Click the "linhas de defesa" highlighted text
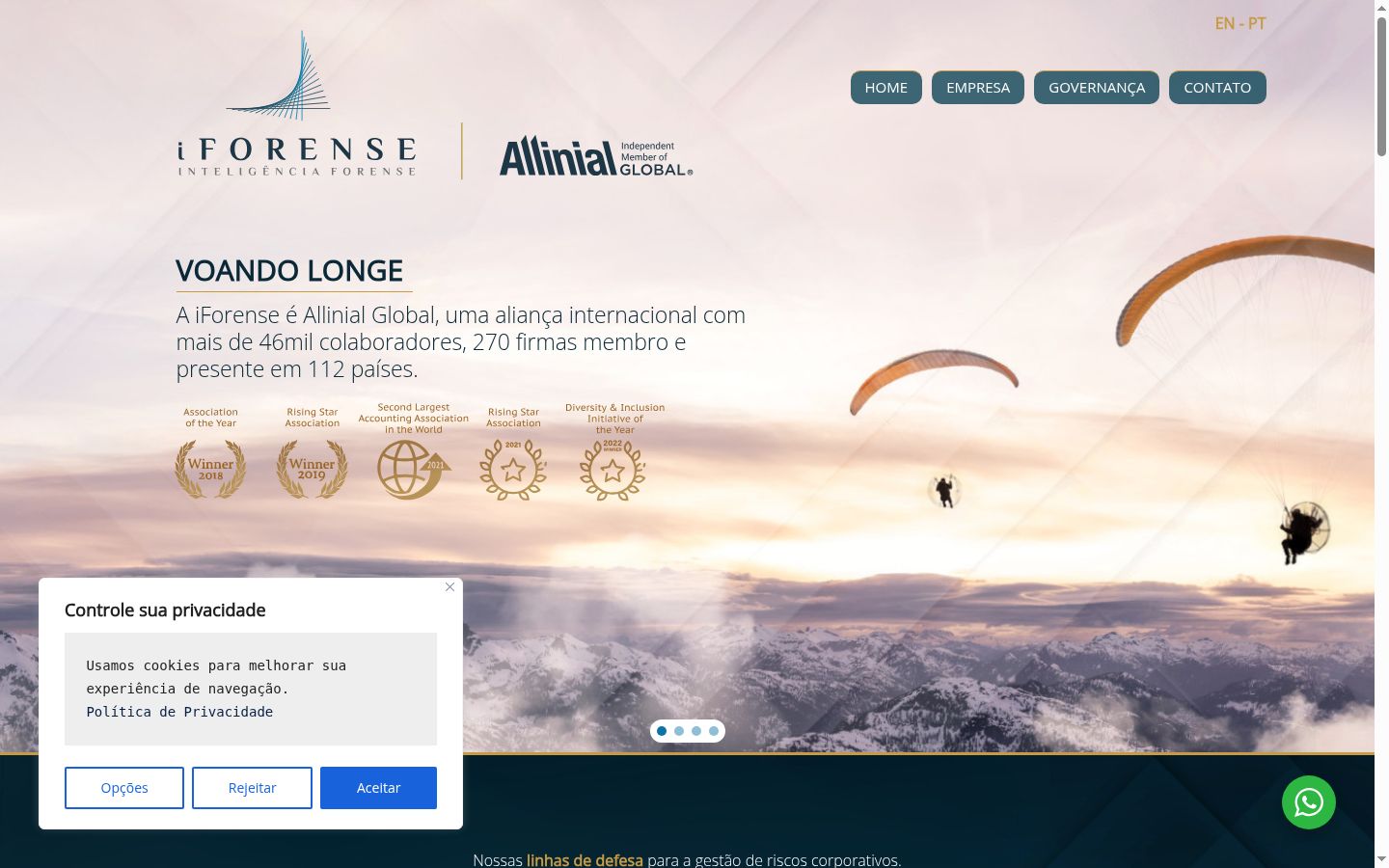Image resolution: width=1389 pixels, height=868 pixels. pyautogui.click(x=585, y=859)
